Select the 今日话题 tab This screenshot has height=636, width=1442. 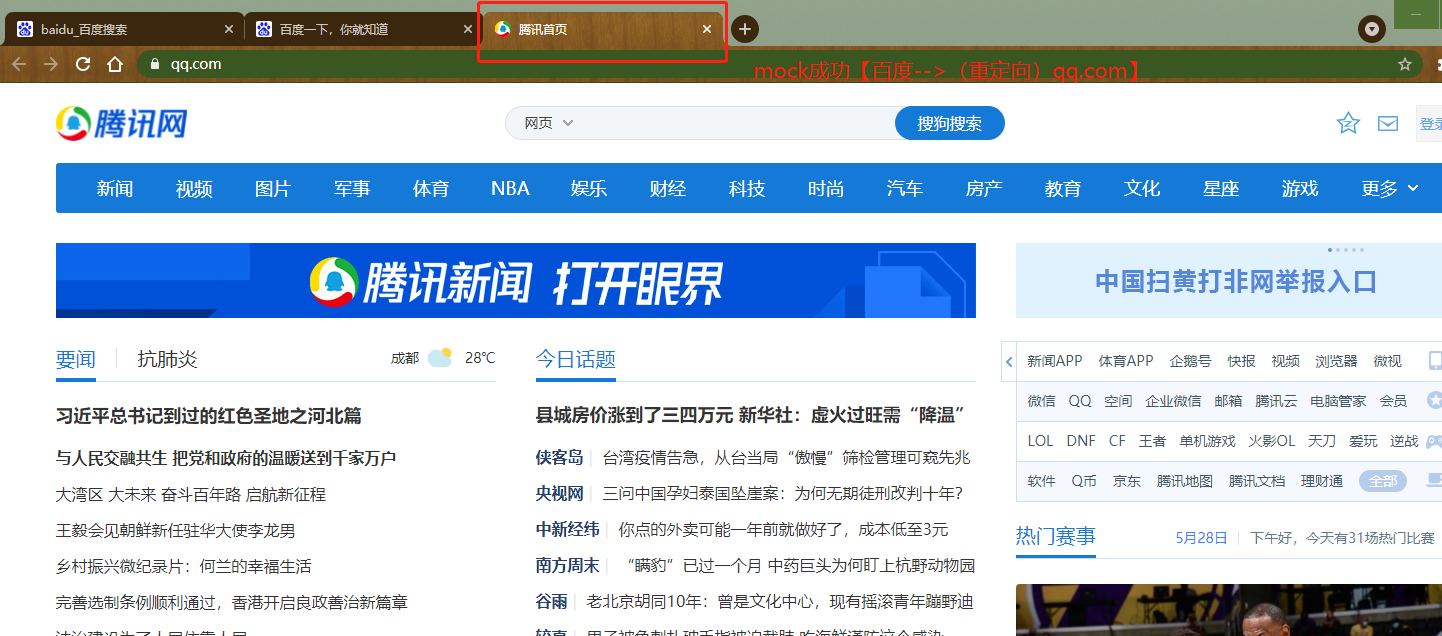(x=576, y=359)
